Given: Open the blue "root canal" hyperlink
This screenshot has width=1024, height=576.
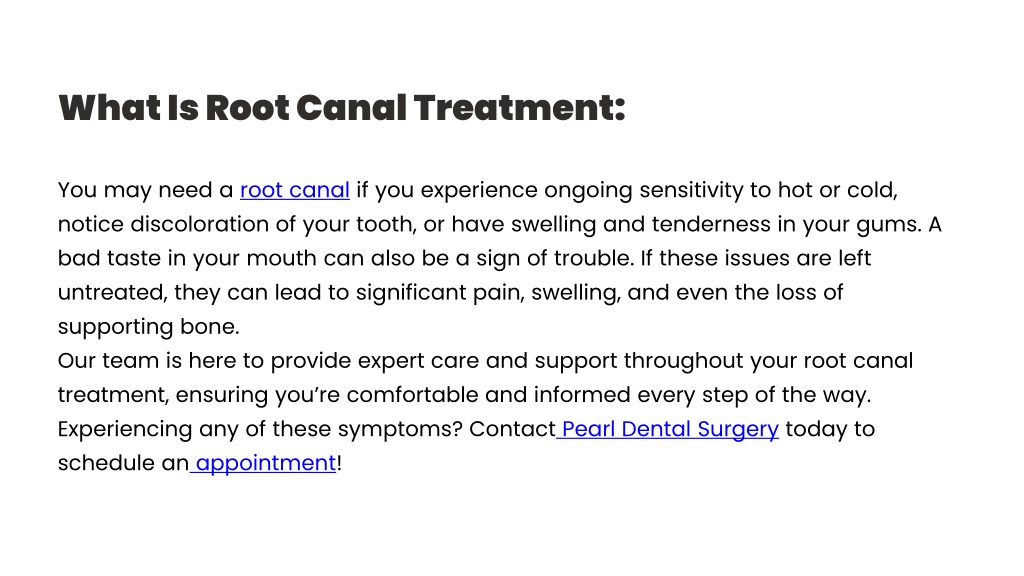Looking at the screenshot, I should pos(295,190).
